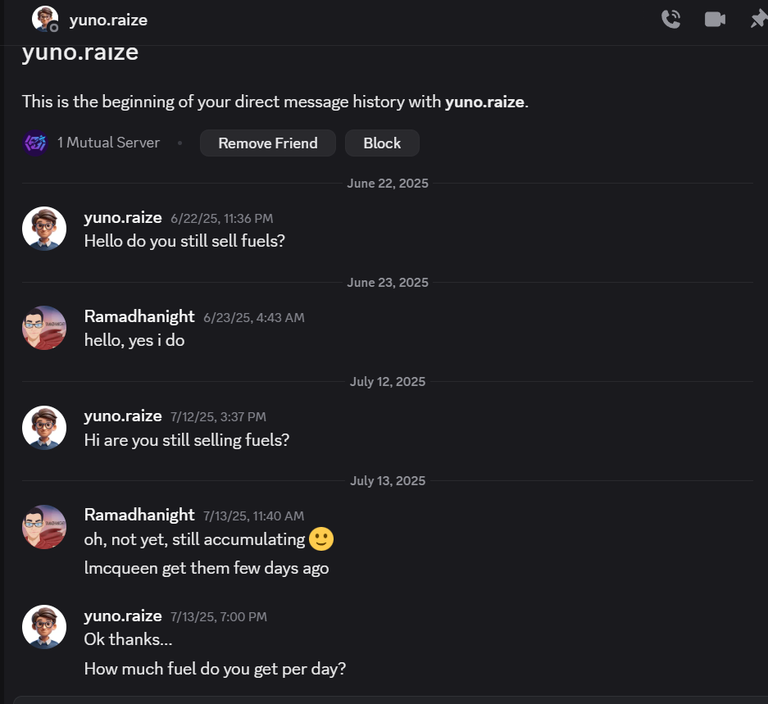
Task: Start a voice call with yuno.raize
Action: pos(671,20)
